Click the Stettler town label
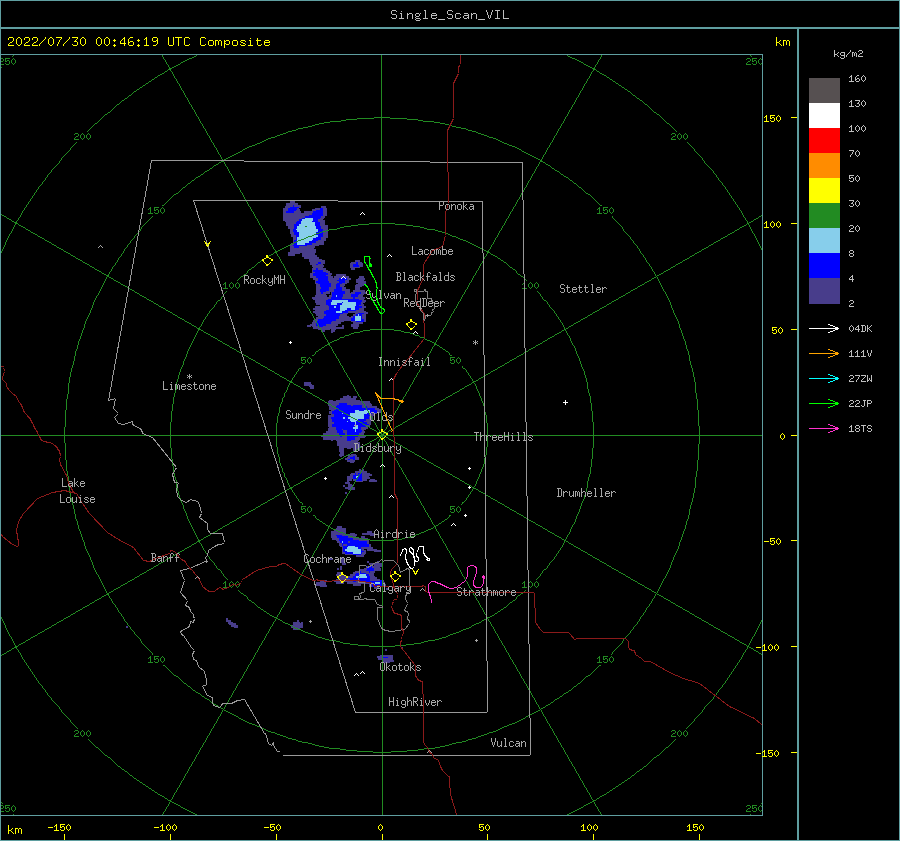Image resolution: width=900 pixels, height=841 pixels. pyautogui.click(x=583, y=289)
